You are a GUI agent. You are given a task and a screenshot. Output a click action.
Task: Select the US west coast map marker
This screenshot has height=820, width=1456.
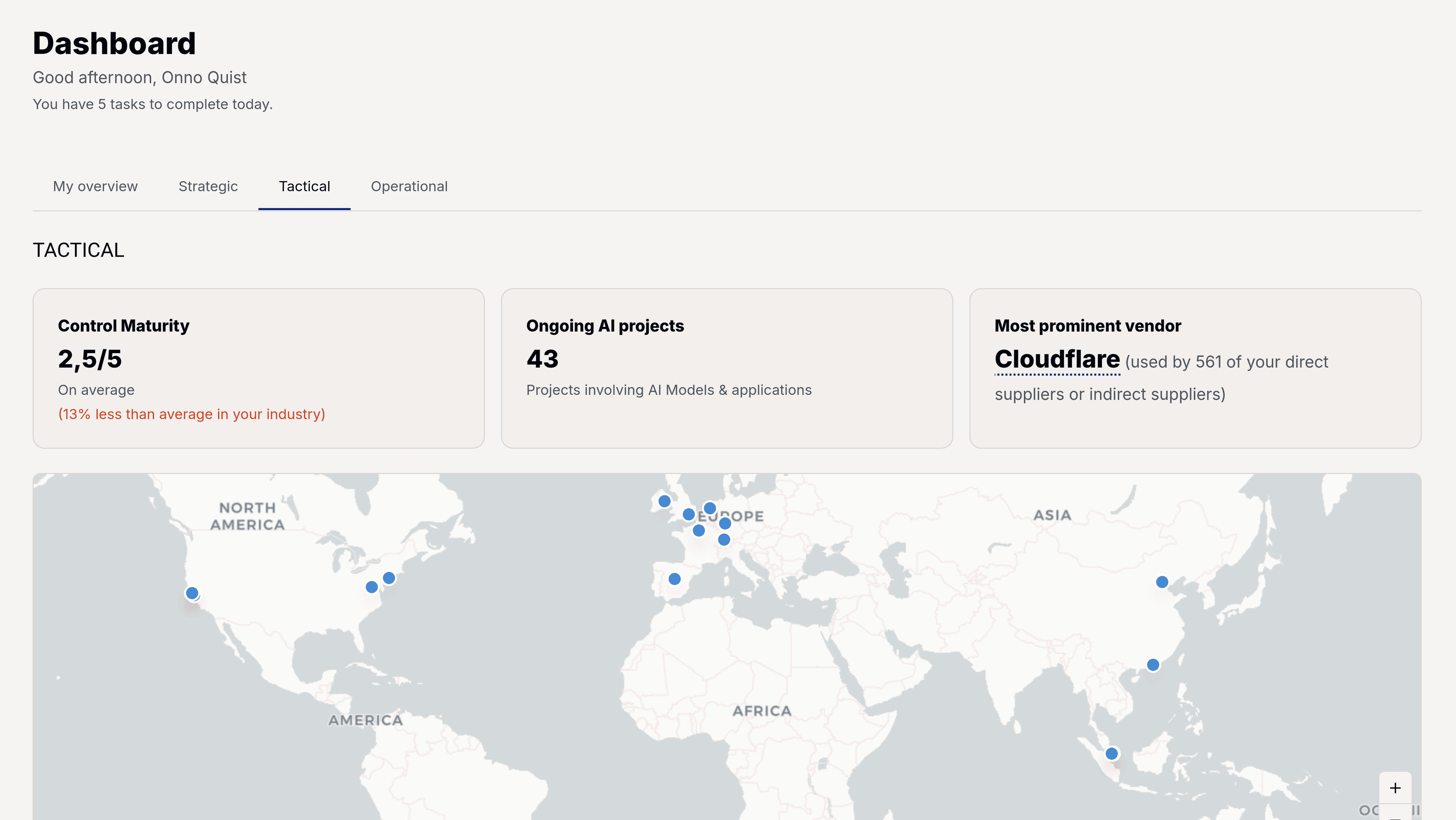[x=192, y=593]
